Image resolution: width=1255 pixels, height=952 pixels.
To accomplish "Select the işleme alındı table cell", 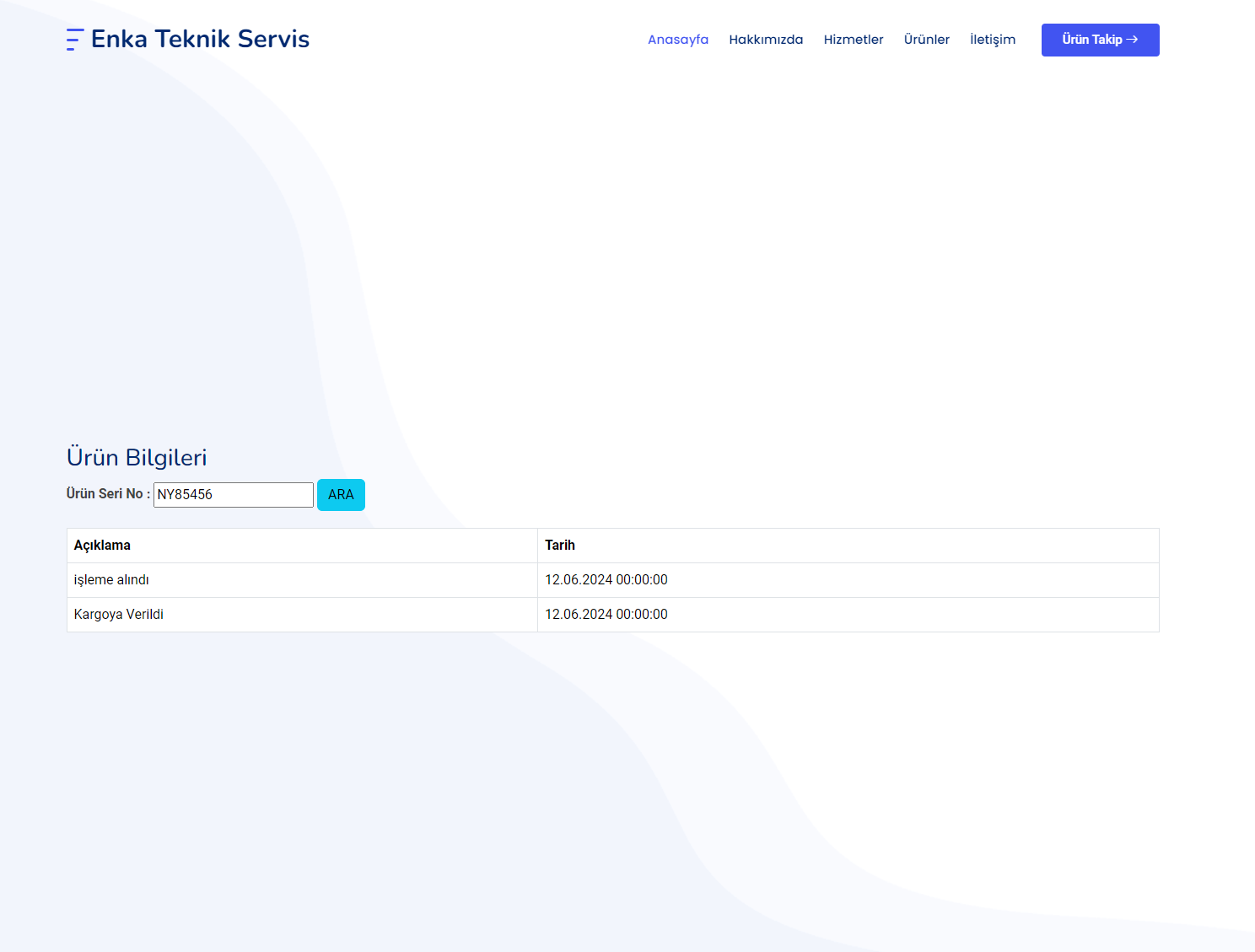I will tap(111, 580).
